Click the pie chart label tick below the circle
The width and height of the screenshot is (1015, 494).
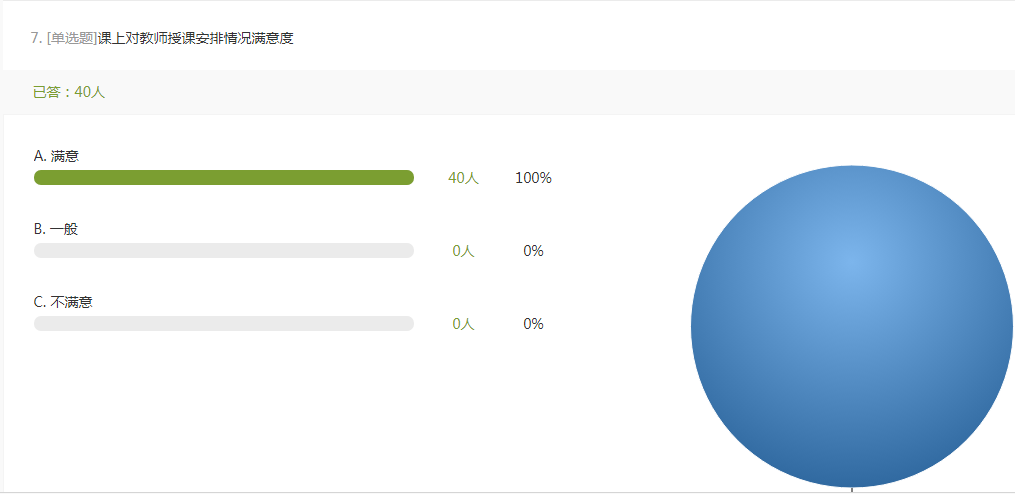pos(851,489)
